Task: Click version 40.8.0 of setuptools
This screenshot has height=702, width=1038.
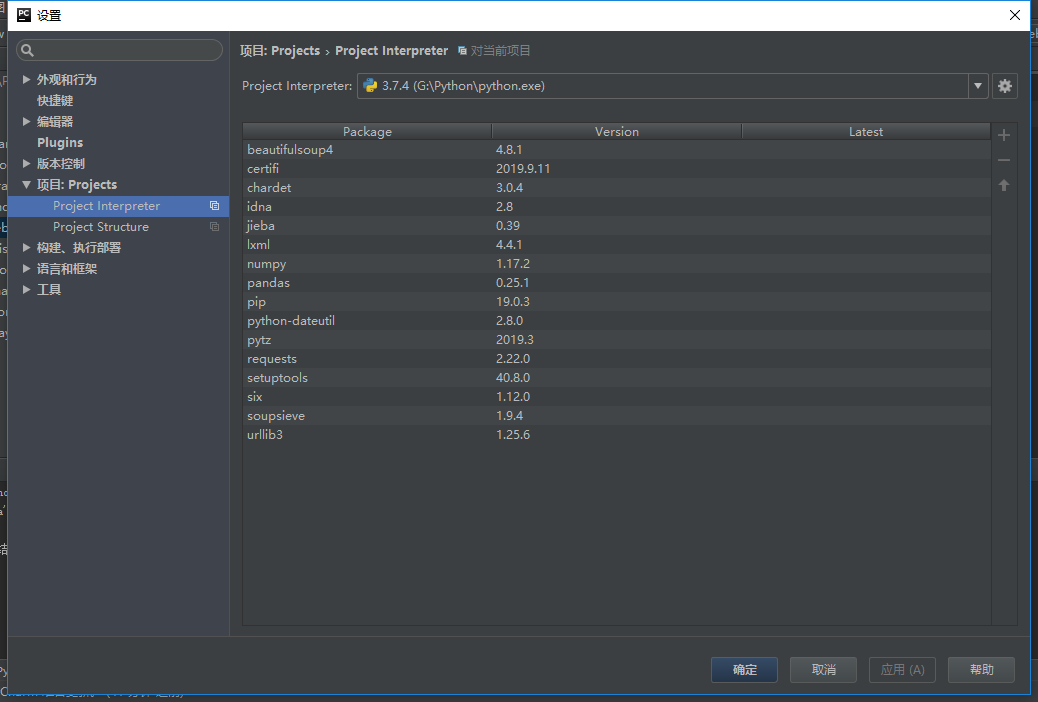Action: (513, 377)
